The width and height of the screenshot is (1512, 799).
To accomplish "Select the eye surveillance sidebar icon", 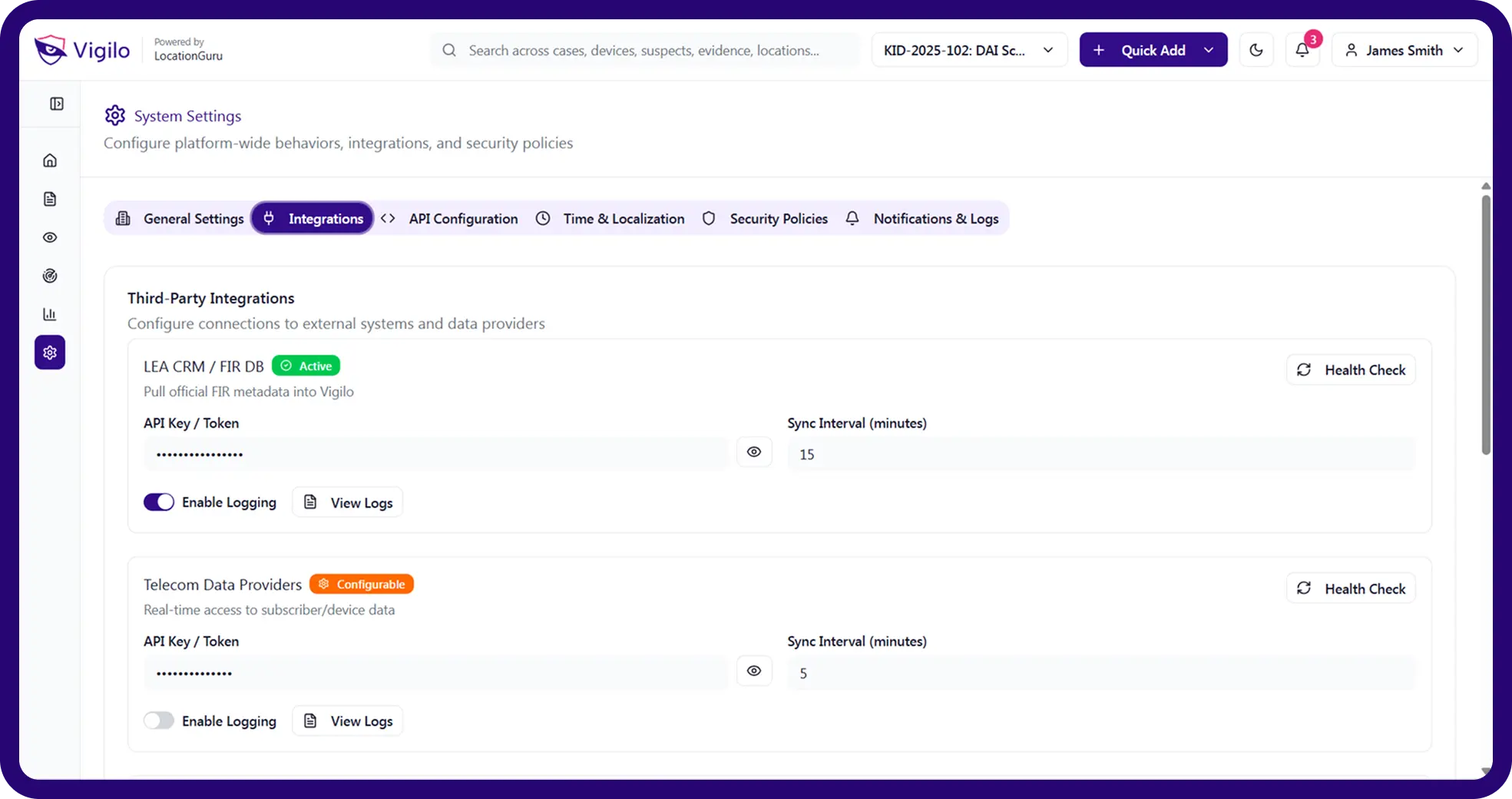I will [x=50, y=237].
